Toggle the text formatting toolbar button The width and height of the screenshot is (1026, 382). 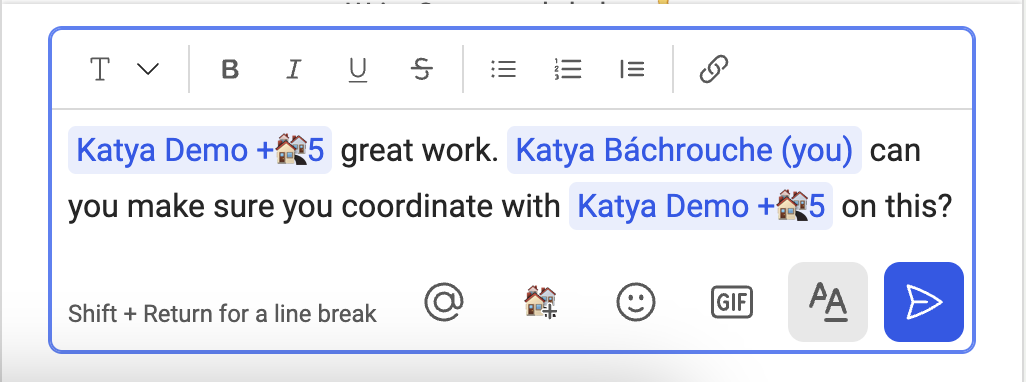(828, 302)
